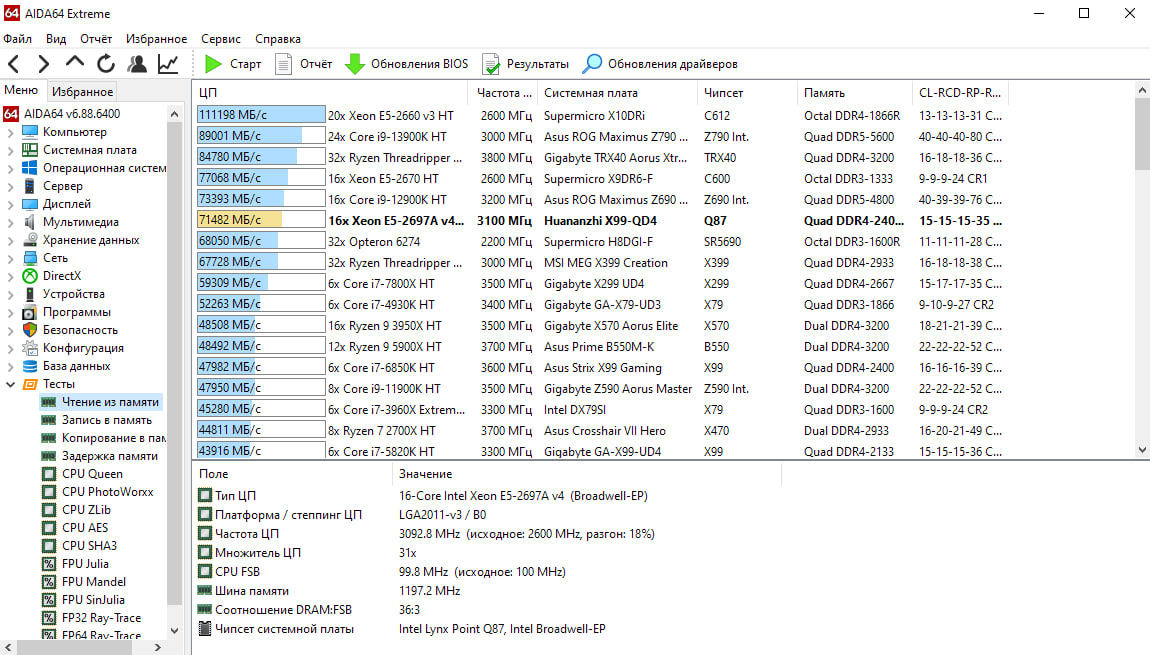Select Задержка памяти test
Image resolution: width=1150 pixels, height=655 pixels.
[x=100, y=456]
